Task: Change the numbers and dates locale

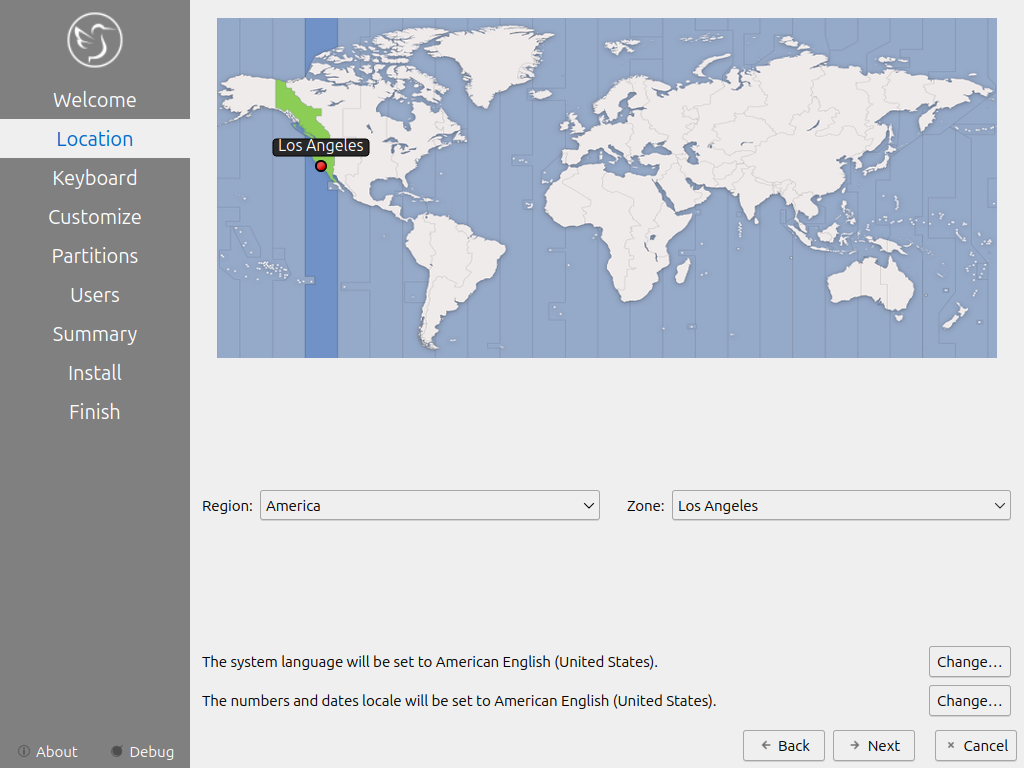Action: [969, 701]
